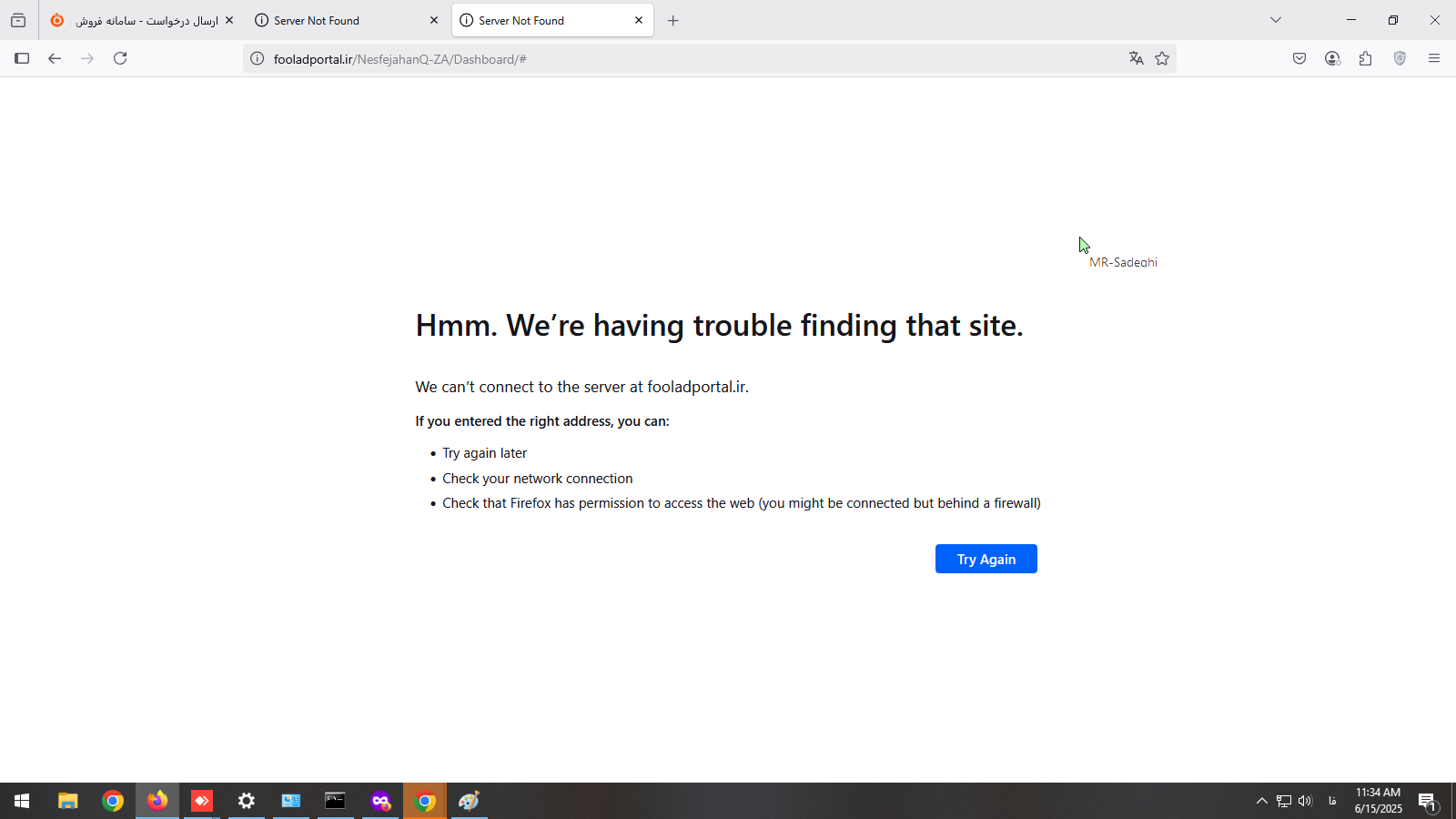
Task: Open recent browsing Firefox View button
Action: 18,20
